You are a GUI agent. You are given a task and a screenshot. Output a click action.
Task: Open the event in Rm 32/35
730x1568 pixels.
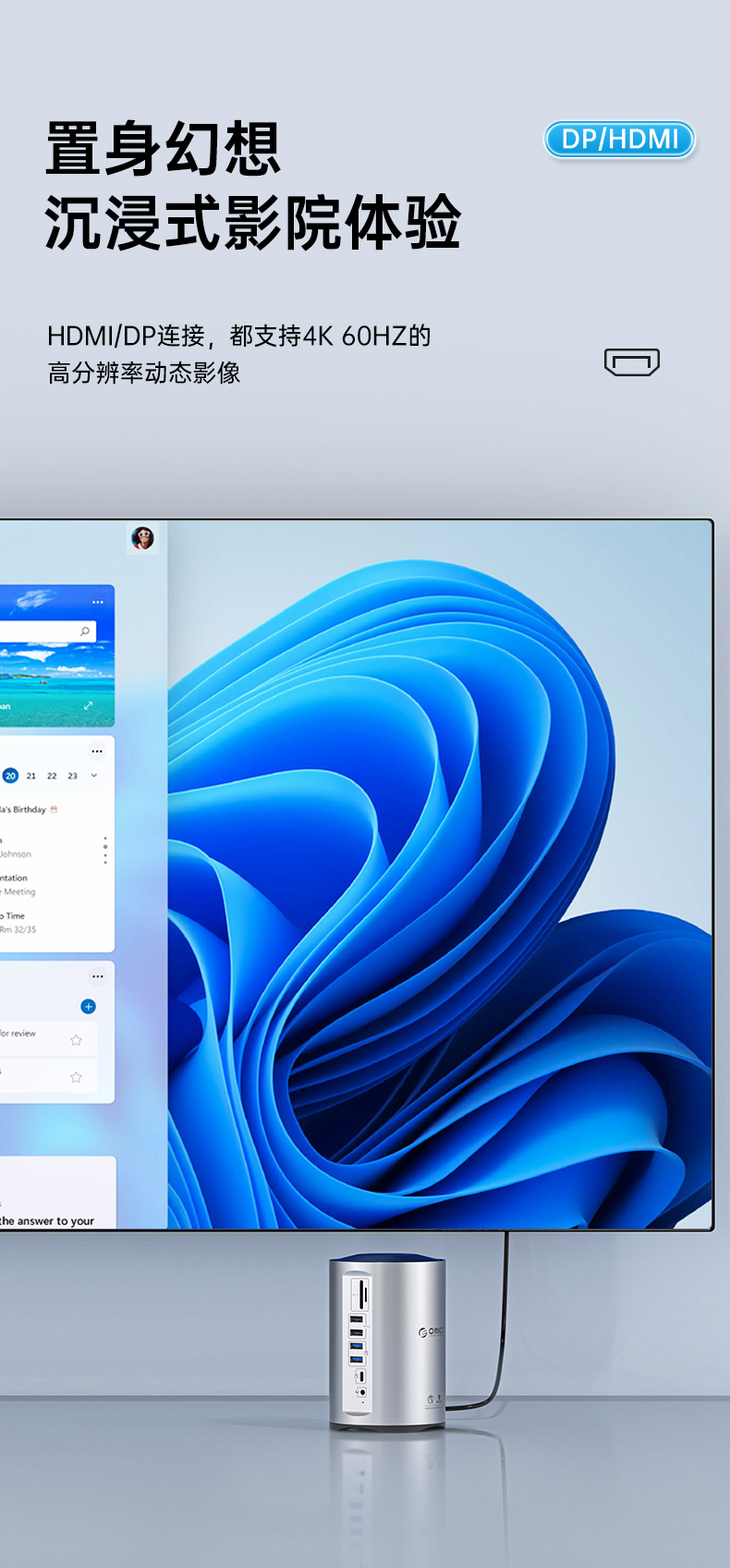click(18, 923)
